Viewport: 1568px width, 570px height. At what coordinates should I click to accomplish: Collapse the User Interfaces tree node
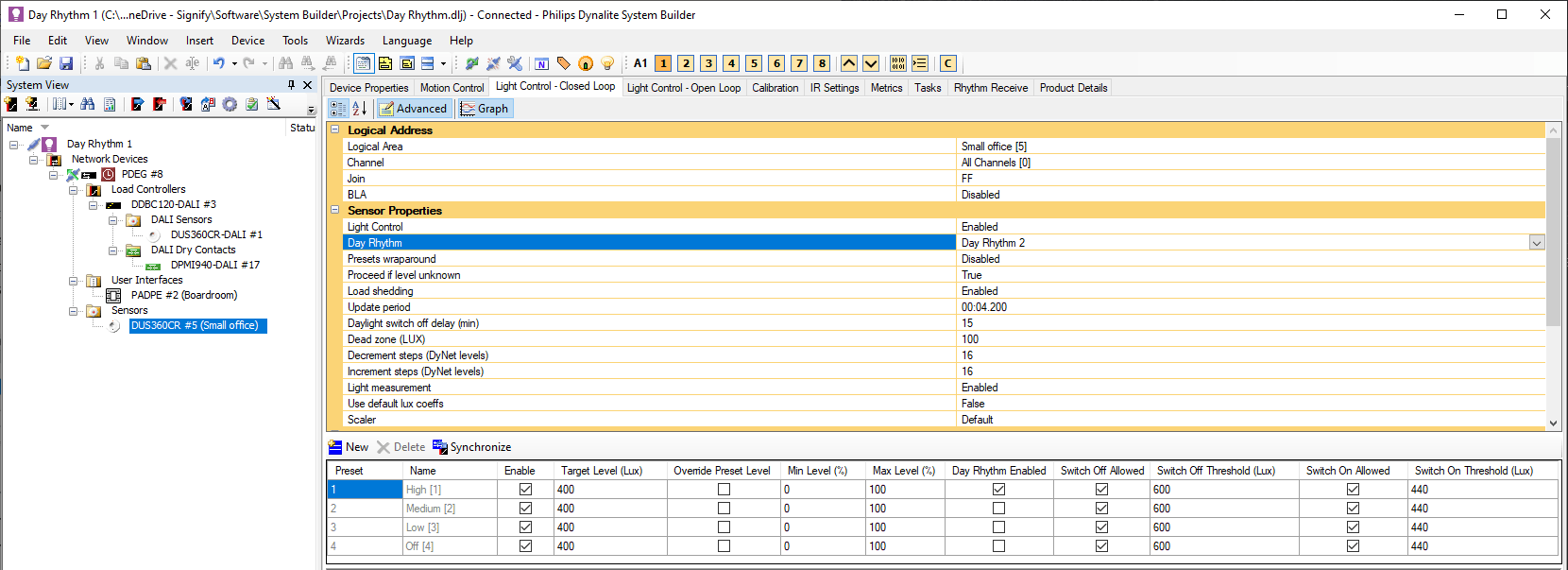point(73,281)
